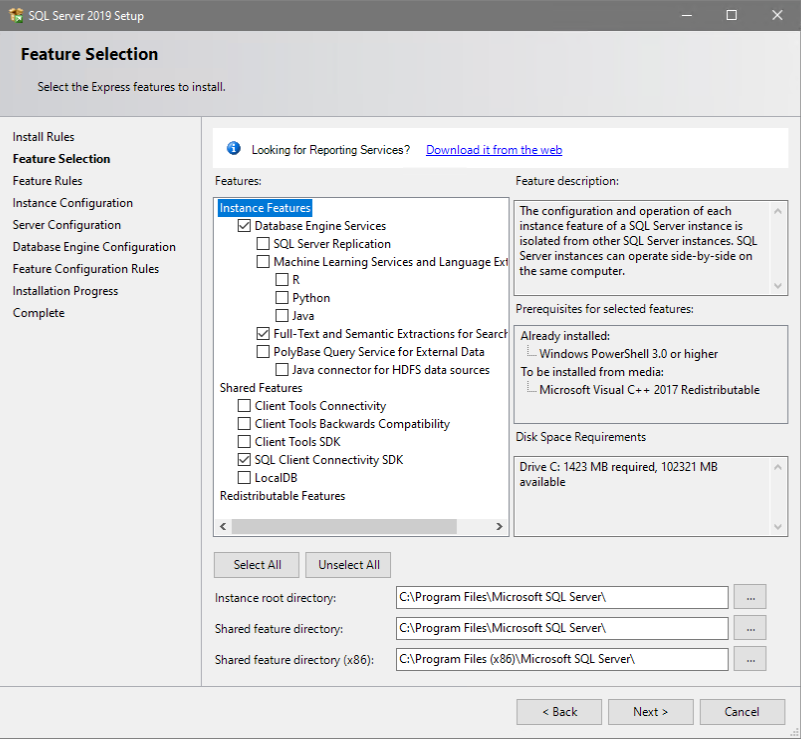Maximize the SQL Server 2019 Setup window
801x739 pixels.
click(x=732, y=15)
